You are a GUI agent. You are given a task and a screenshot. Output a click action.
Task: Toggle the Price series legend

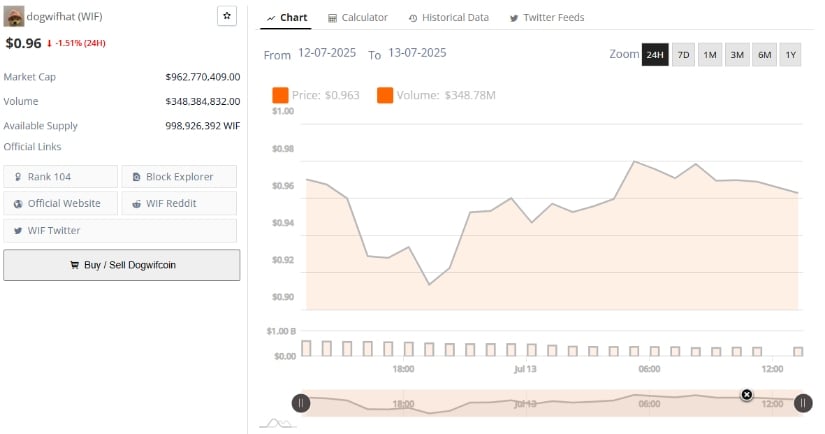coord(316,95)
